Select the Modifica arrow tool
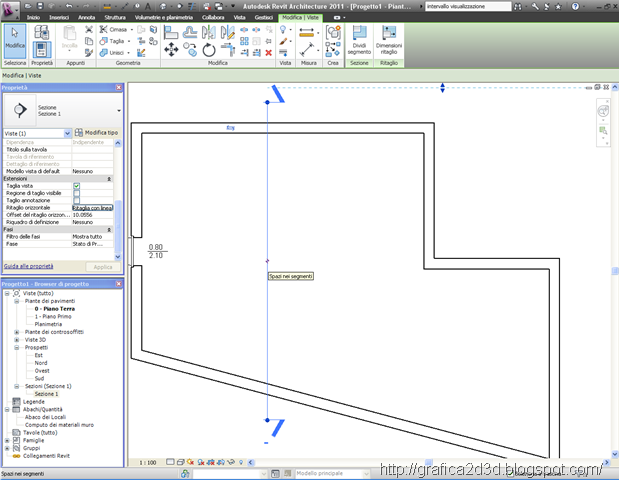Image resolution: width=619 pixels, height=480 pixels. pyautogui.click(x=15, y=41)
